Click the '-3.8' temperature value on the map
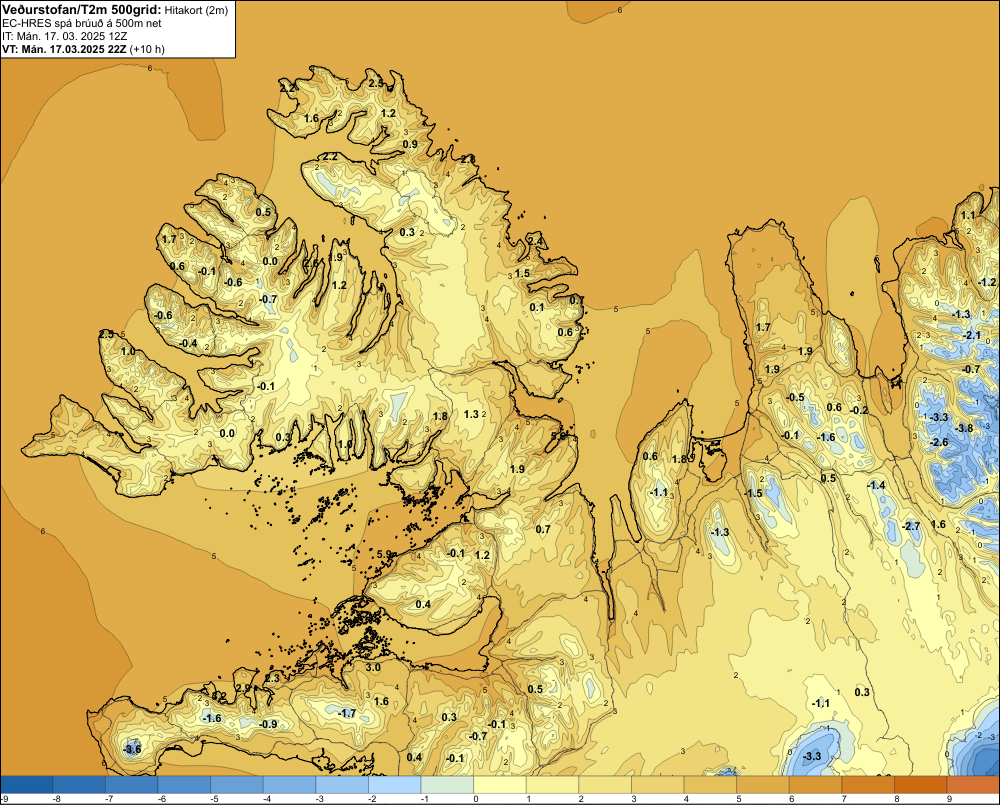1000x805 pixels. click(964, 428)
